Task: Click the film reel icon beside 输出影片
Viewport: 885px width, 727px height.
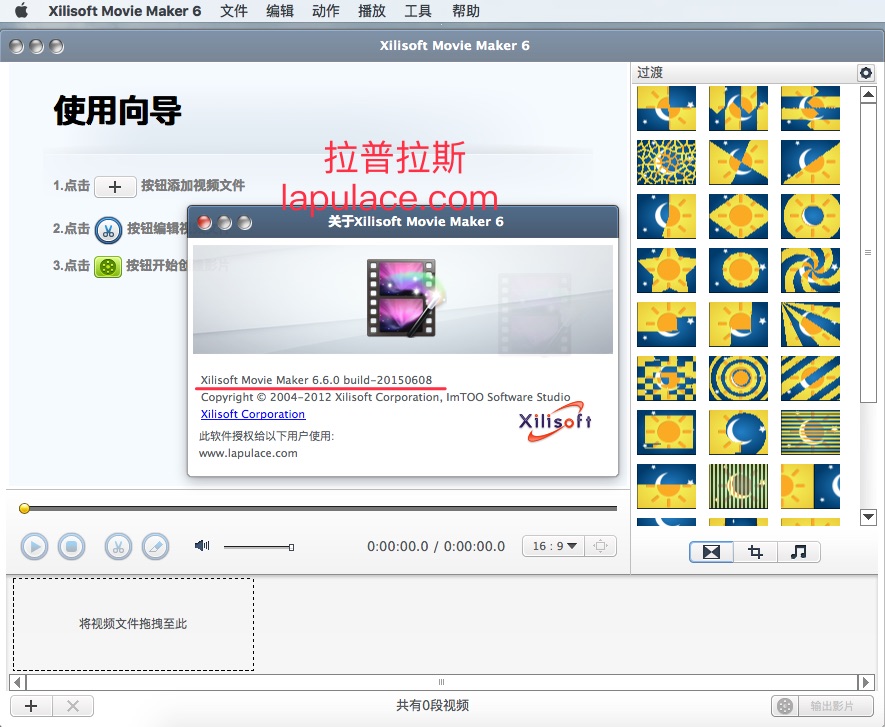Action: pos(785,706)
